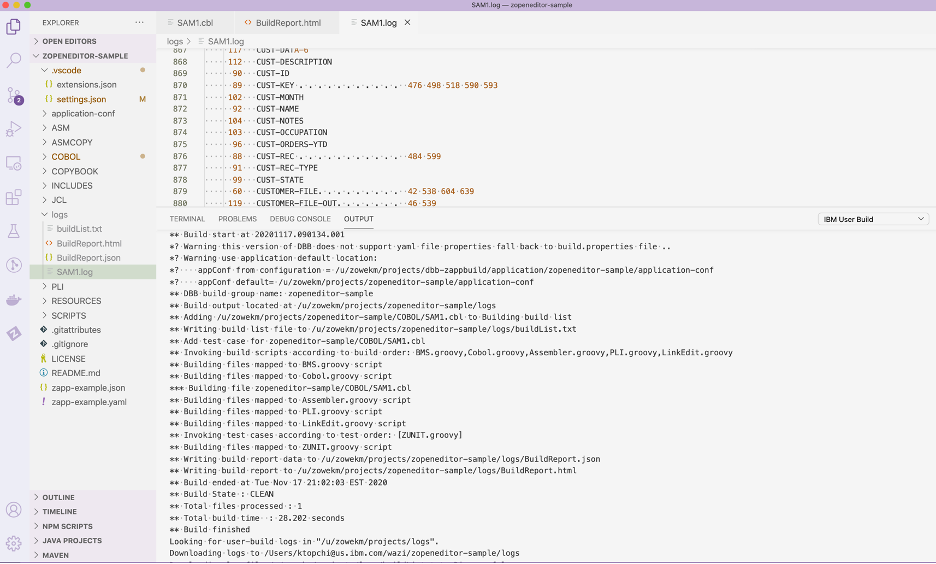Expand the PLI folder

coord(93,286)
